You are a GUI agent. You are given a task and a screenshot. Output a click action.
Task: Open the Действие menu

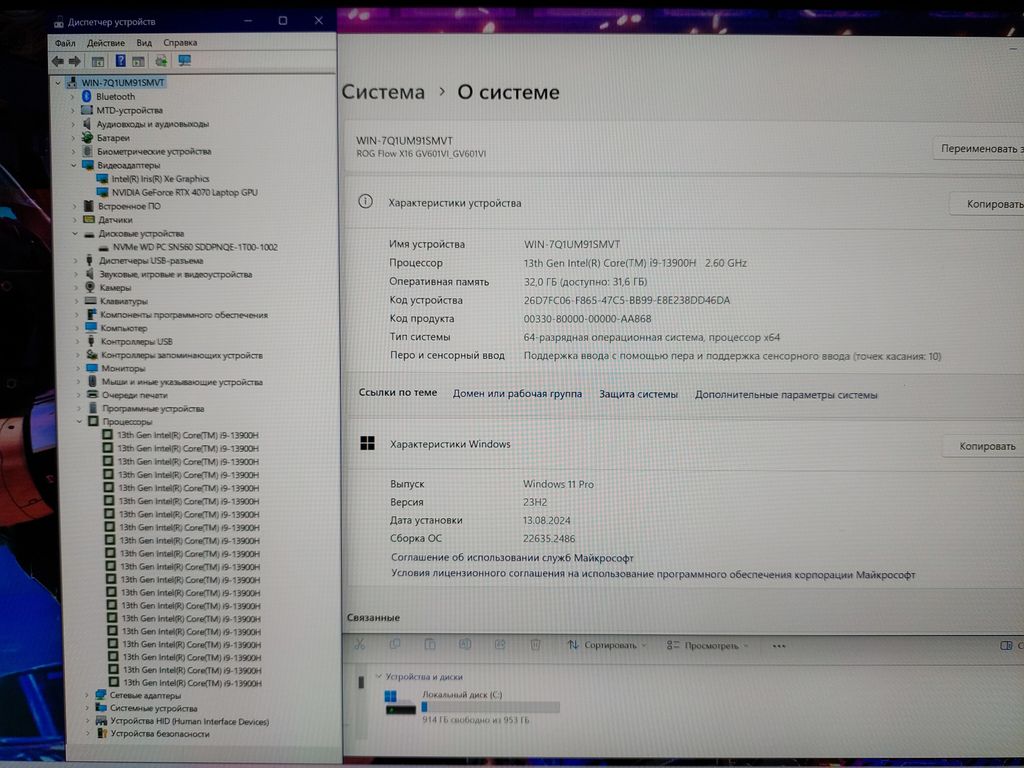coord(106,43)
